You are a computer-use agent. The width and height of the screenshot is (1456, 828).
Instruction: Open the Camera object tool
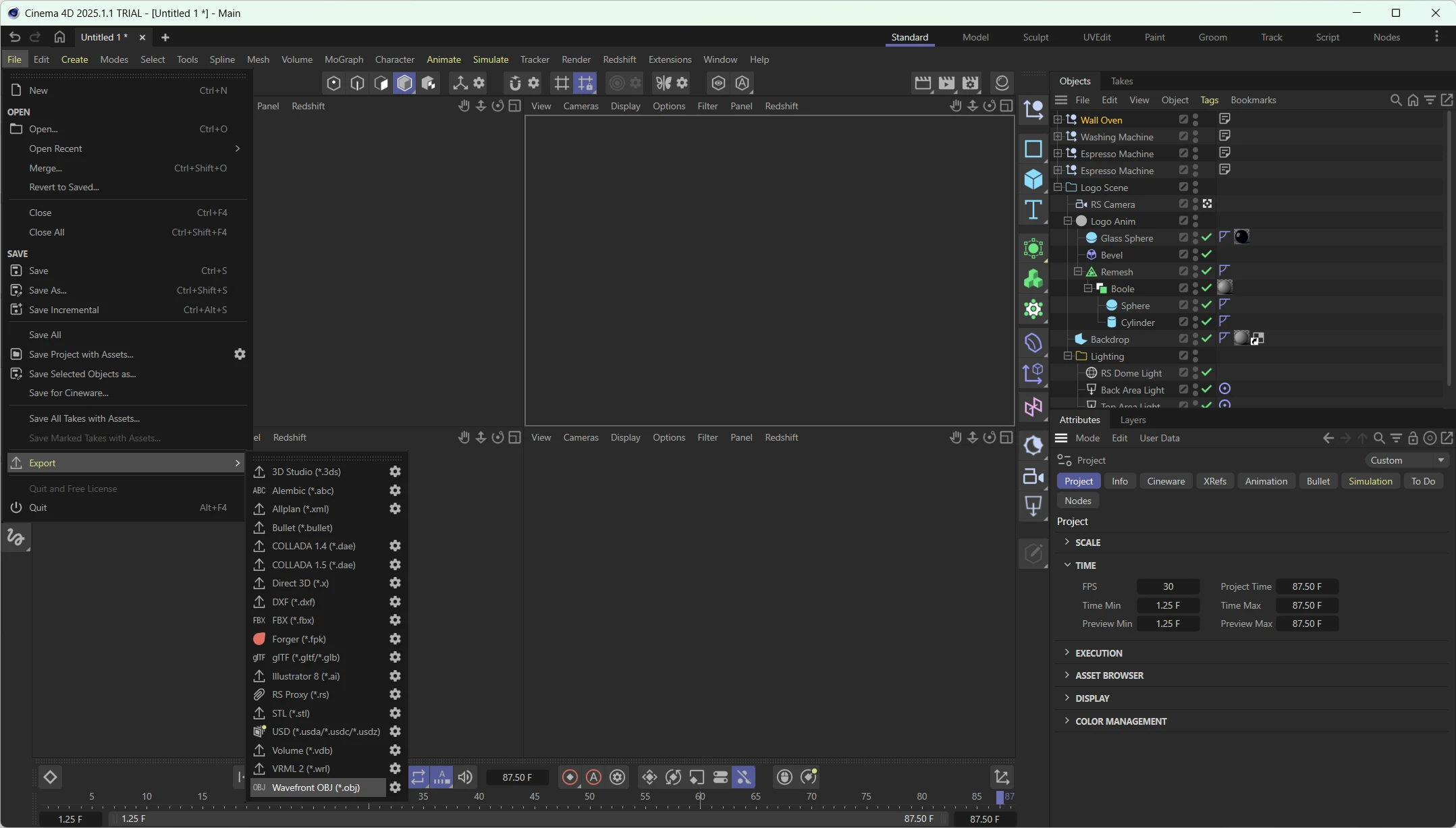(x=1033, y=476)
